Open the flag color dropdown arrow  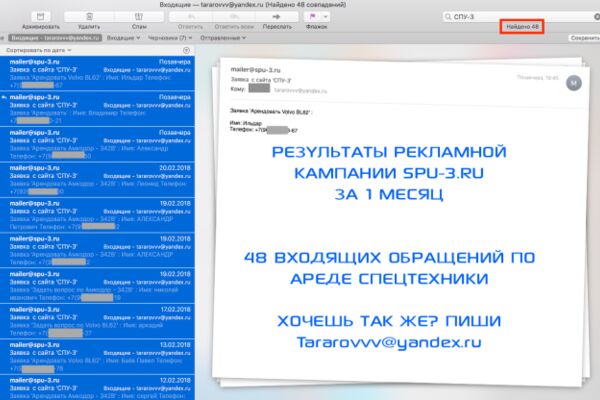325,16
